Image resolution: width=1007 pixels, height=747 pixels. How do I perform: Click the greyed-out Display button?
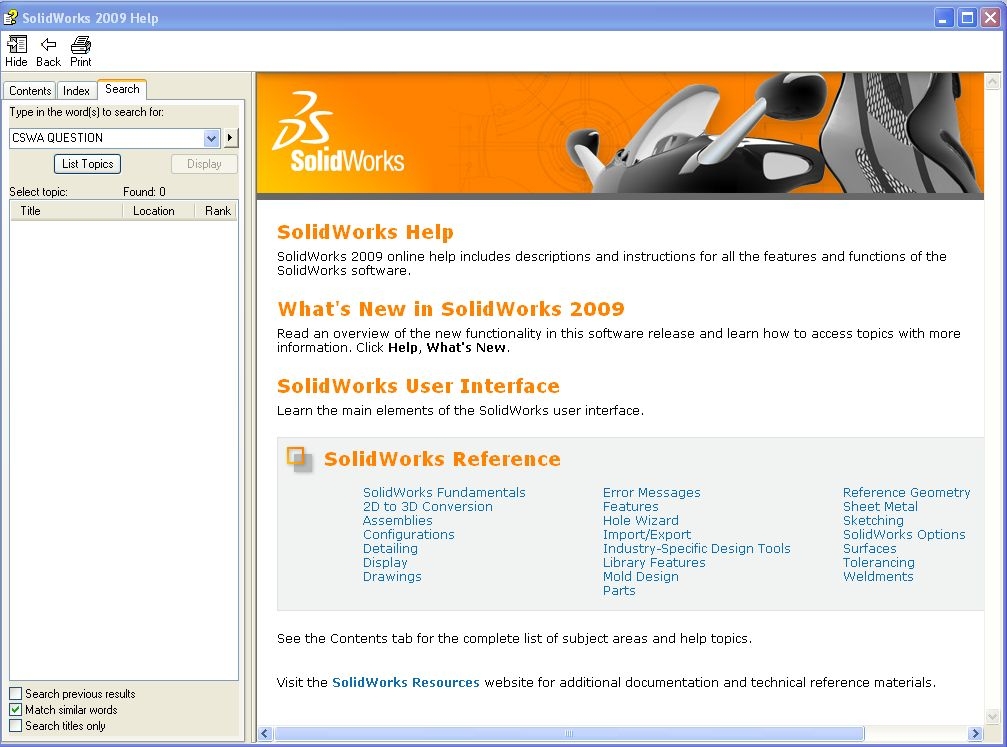click(204, 164)
